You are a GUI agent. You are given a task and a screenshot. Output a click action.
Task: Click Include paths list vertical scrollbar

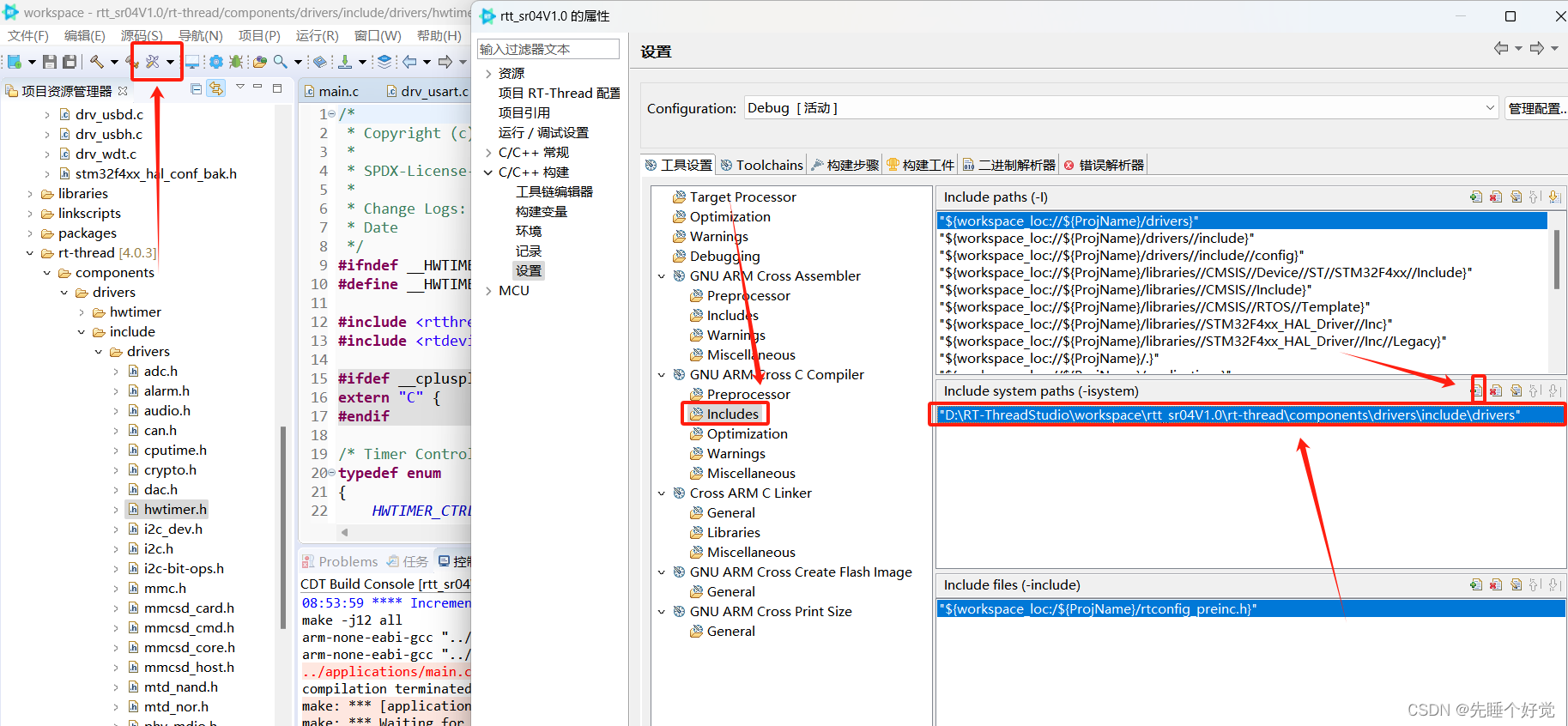point(1557,260)
